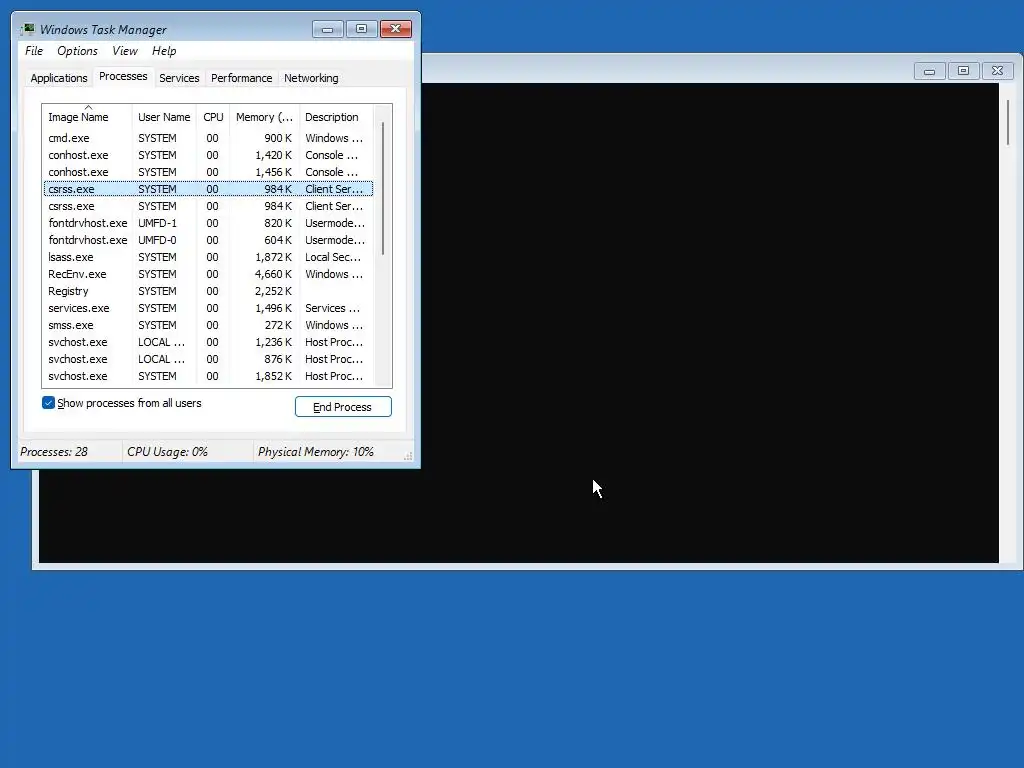Close the background console window
This screenshot has width=1024, height=768.
coord(997,71)
